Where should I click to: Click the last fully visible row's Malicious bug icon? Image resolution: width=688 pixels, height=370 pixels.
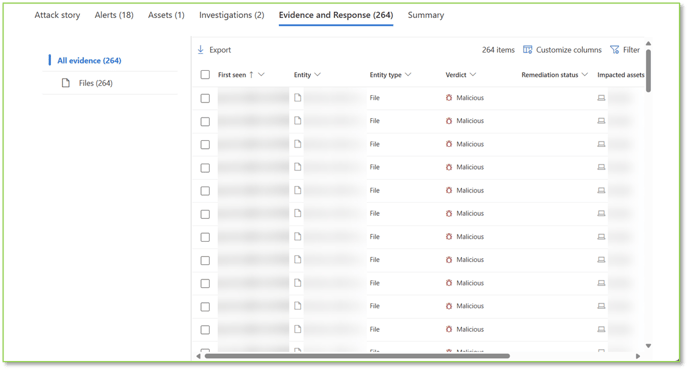449,329
